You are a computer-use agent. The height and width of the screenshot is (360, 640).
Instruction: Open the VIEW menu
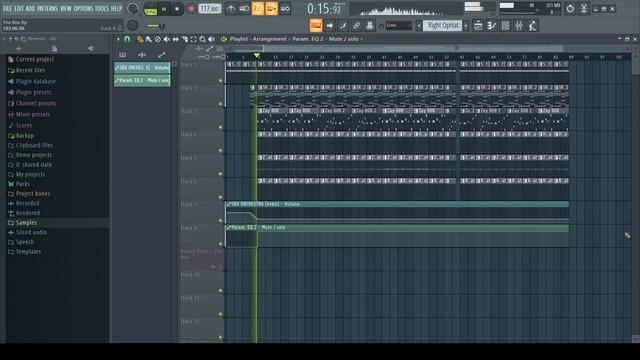pos(66,8)
